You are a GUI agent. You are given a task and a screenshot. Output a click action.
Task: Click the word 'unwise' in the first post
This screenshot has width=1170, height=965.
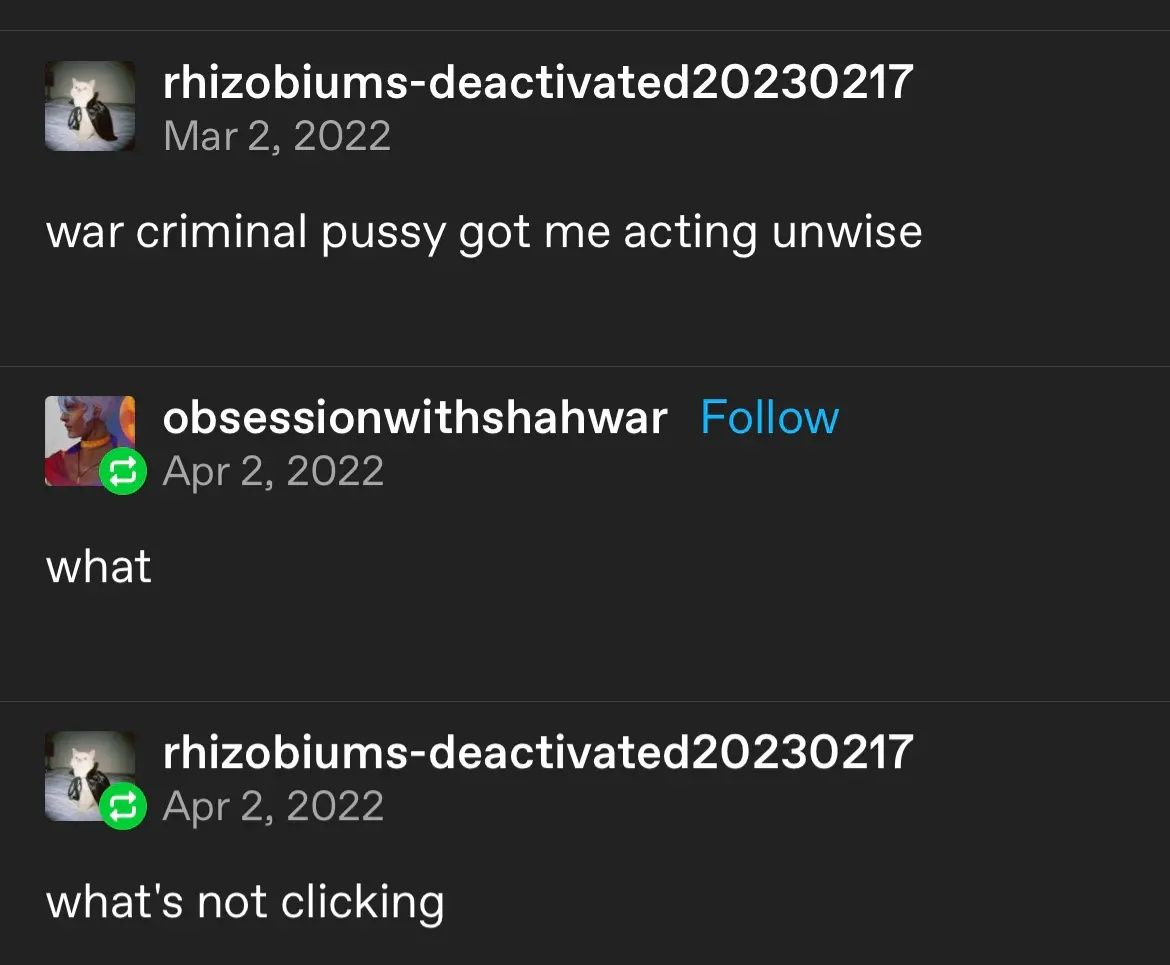click(847, 231)
